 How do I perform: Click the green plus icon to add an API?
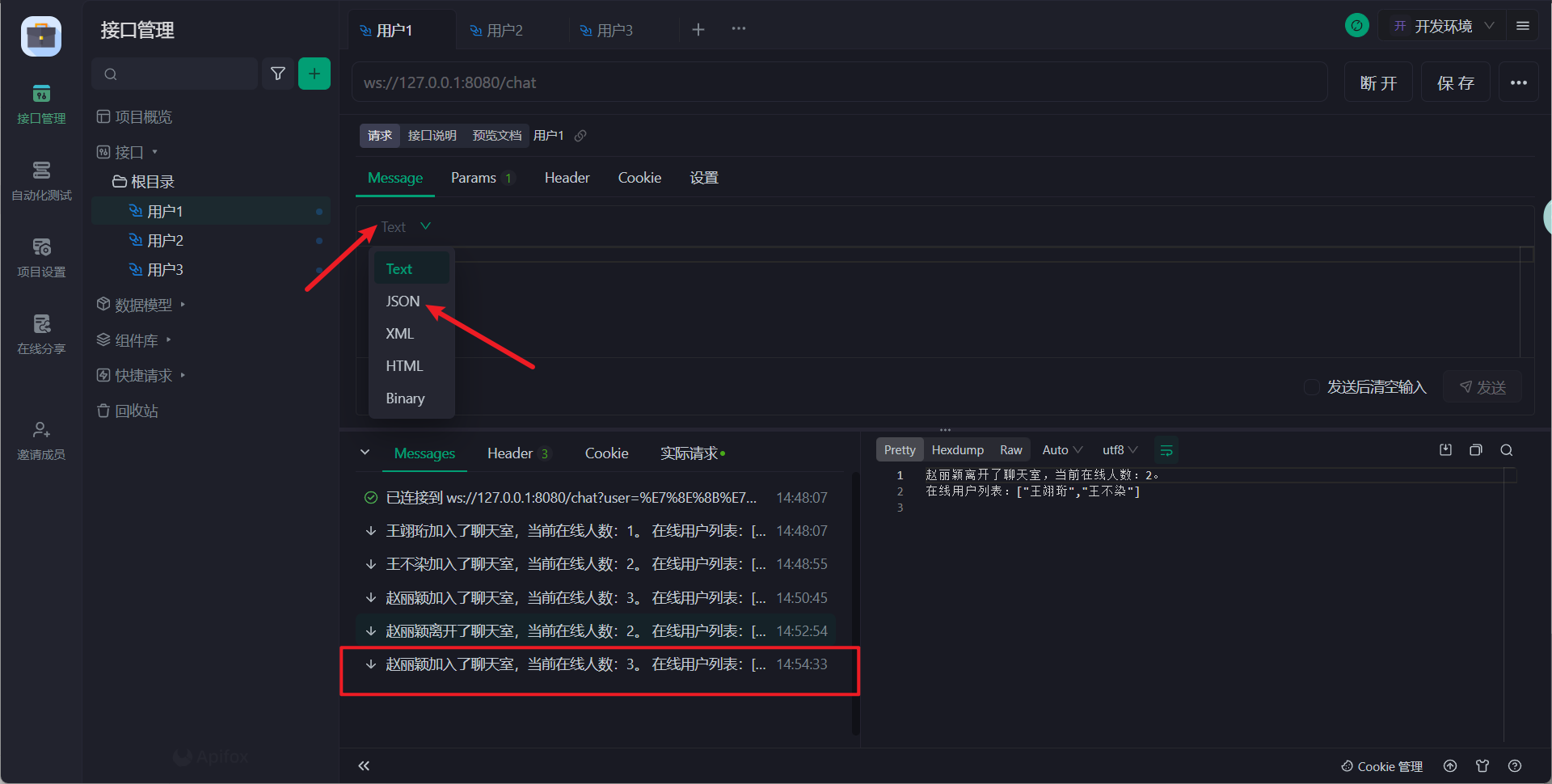(x=314, y=73)
